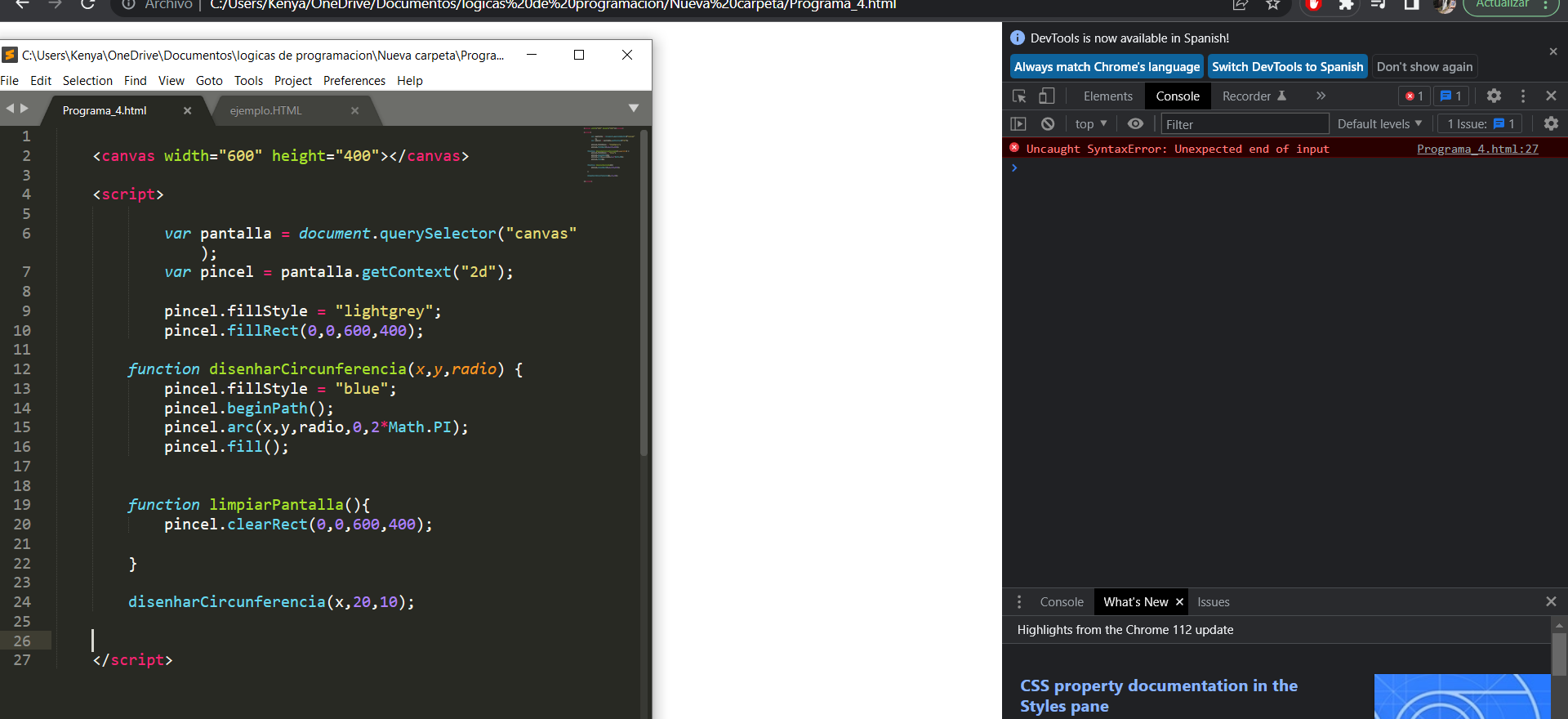1568x719 pixels.
Task: Open the Find menu
Action: [x=135, y=80]
